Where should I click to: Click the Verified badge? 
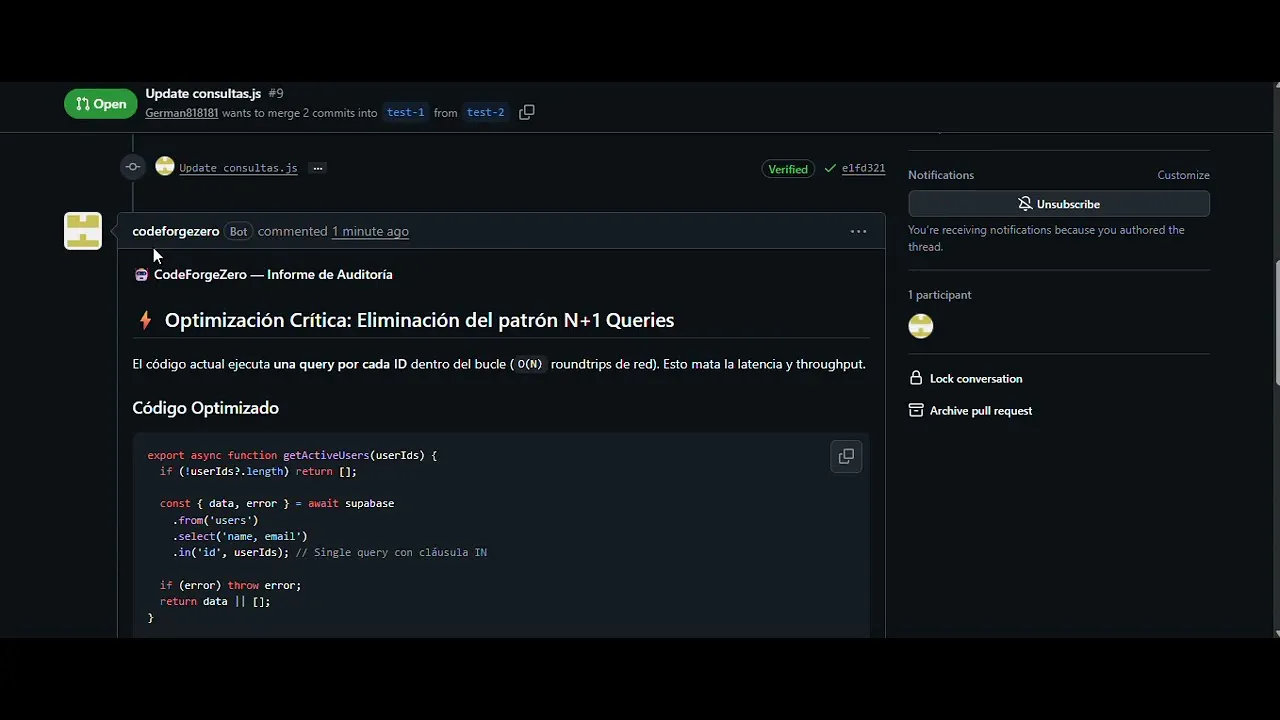pyautogui.click(x=788, y=169)
